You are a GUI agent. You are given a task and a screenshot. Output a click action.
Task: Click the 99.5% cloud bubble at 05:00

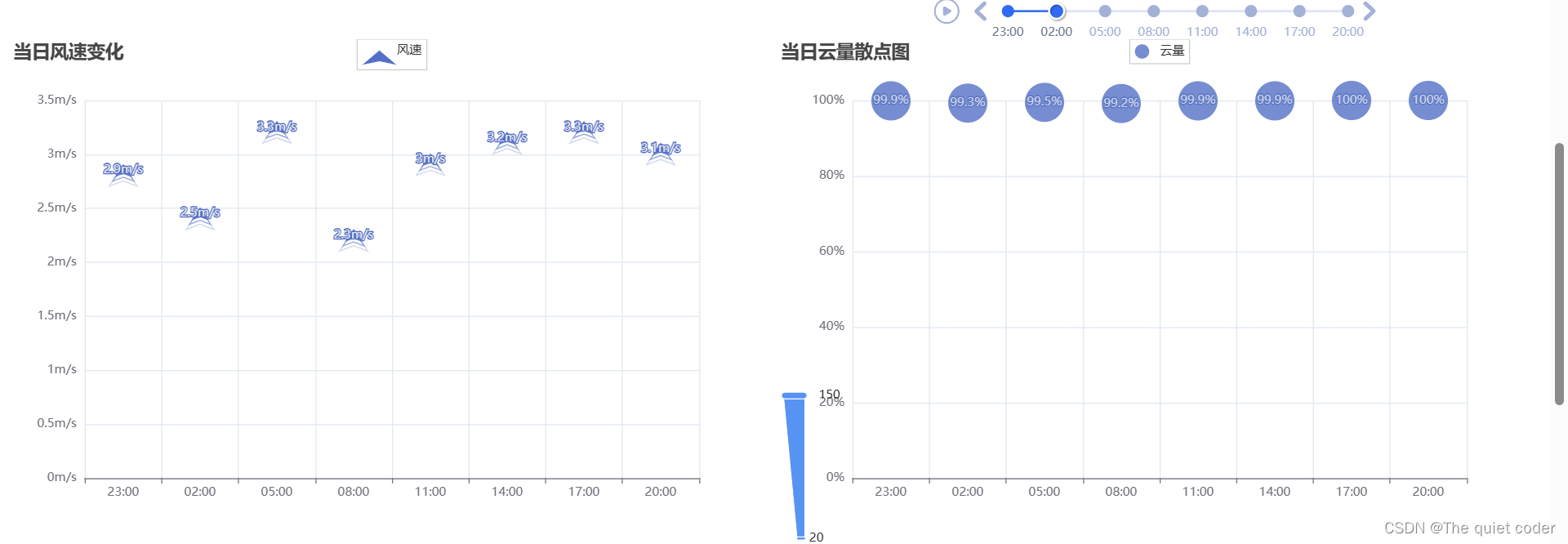[x=1045, y=102]
